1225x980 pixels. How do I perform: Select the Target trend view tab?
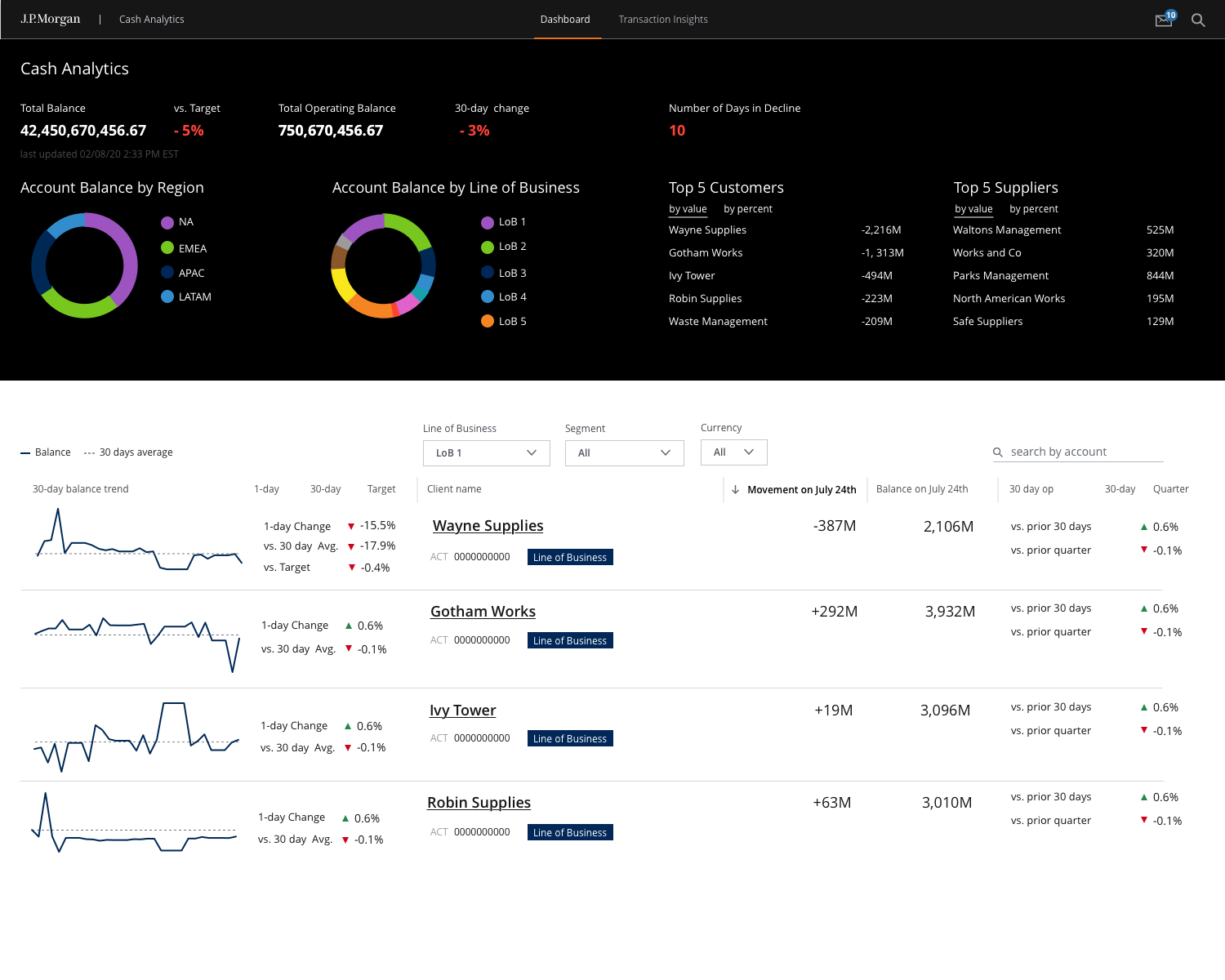[x=381, y=489]
